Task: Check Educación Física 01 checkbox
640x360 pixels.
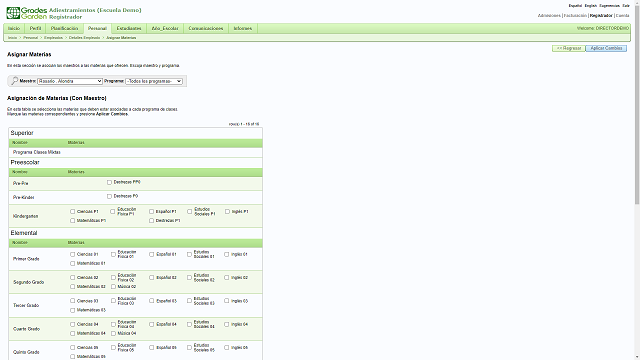Action: tap(113, 254)
